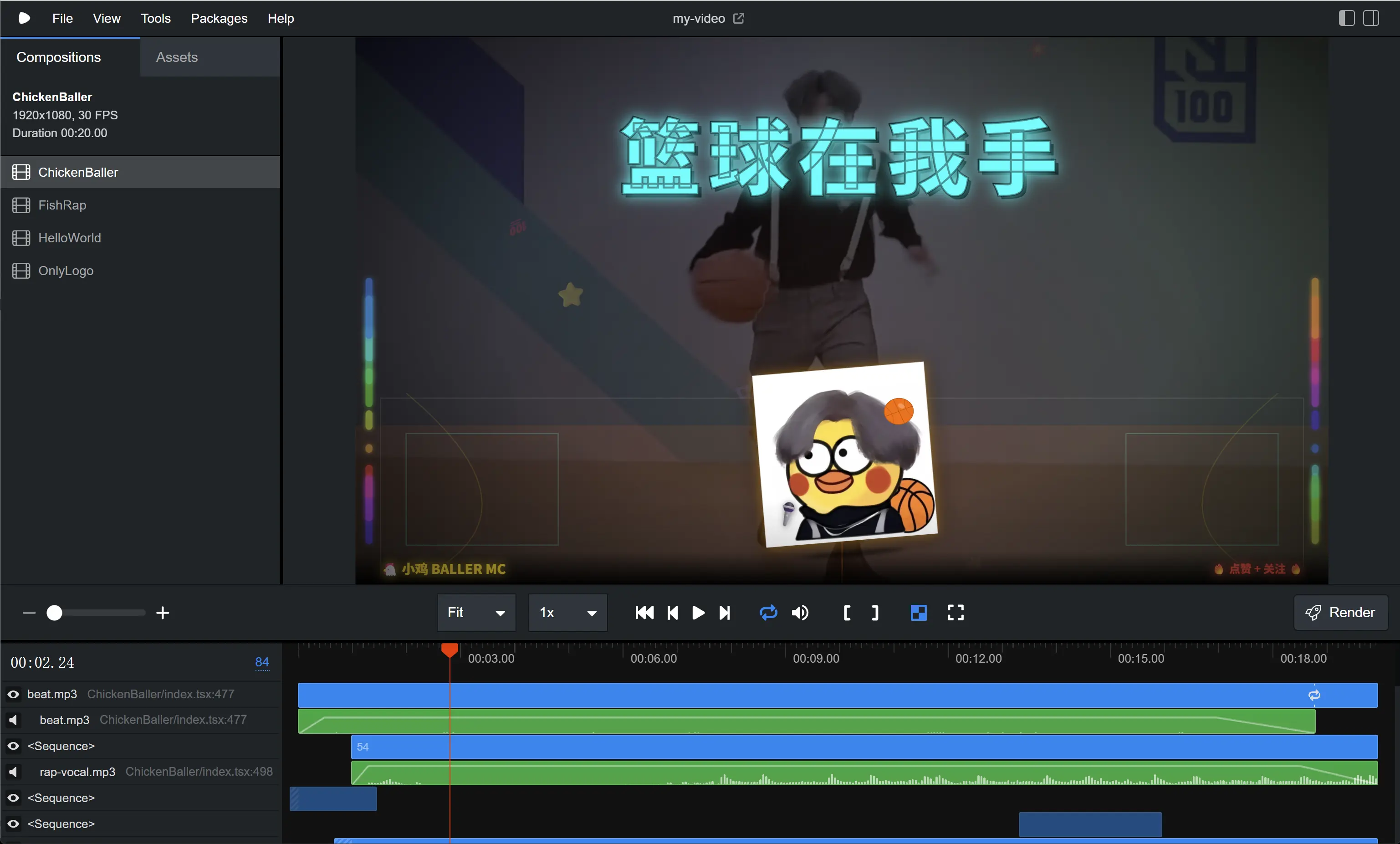Click the timeline zoom slider handle
This screenshot has height=844, width=1400.
[x=54, y=613]
